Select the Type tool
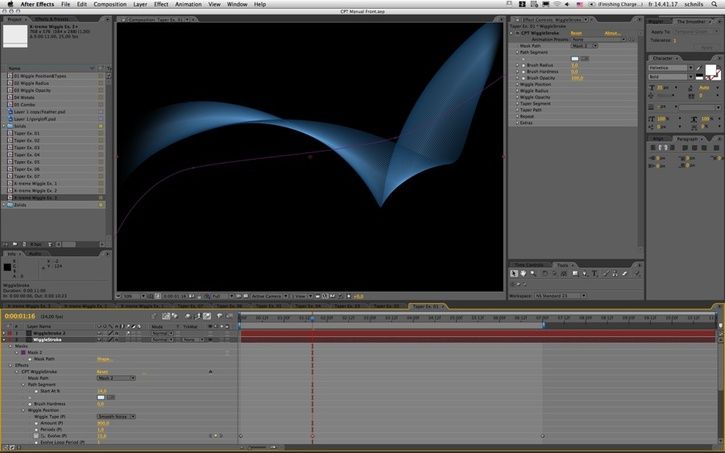Image resolution: width=725 pixels, height=453 pixels. click(x=593, y=274)
